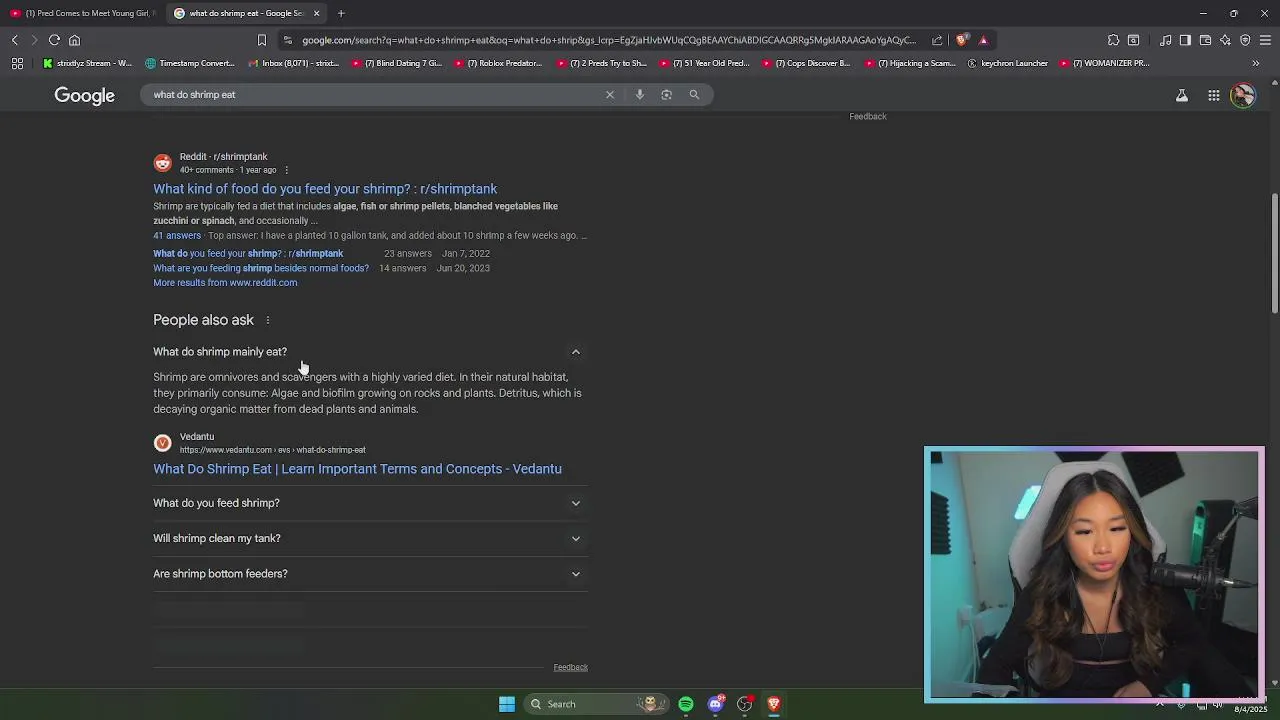The width and height of the screenshot is (1280, 720).
Task: Click Feedback link near page top
Action: click(x=868, y=117)
